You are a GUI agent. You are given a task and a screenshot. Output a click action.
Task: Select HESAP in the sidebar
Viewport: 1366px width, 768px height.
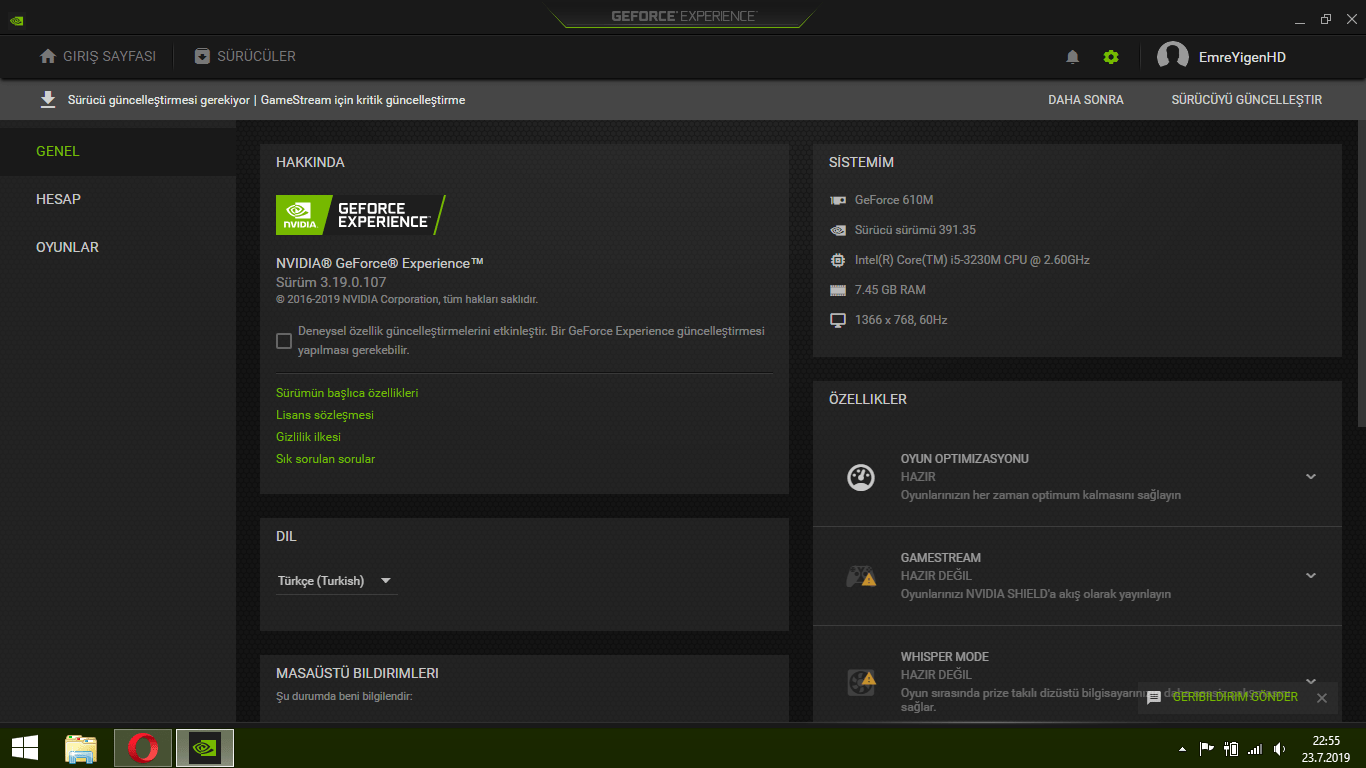118,199
